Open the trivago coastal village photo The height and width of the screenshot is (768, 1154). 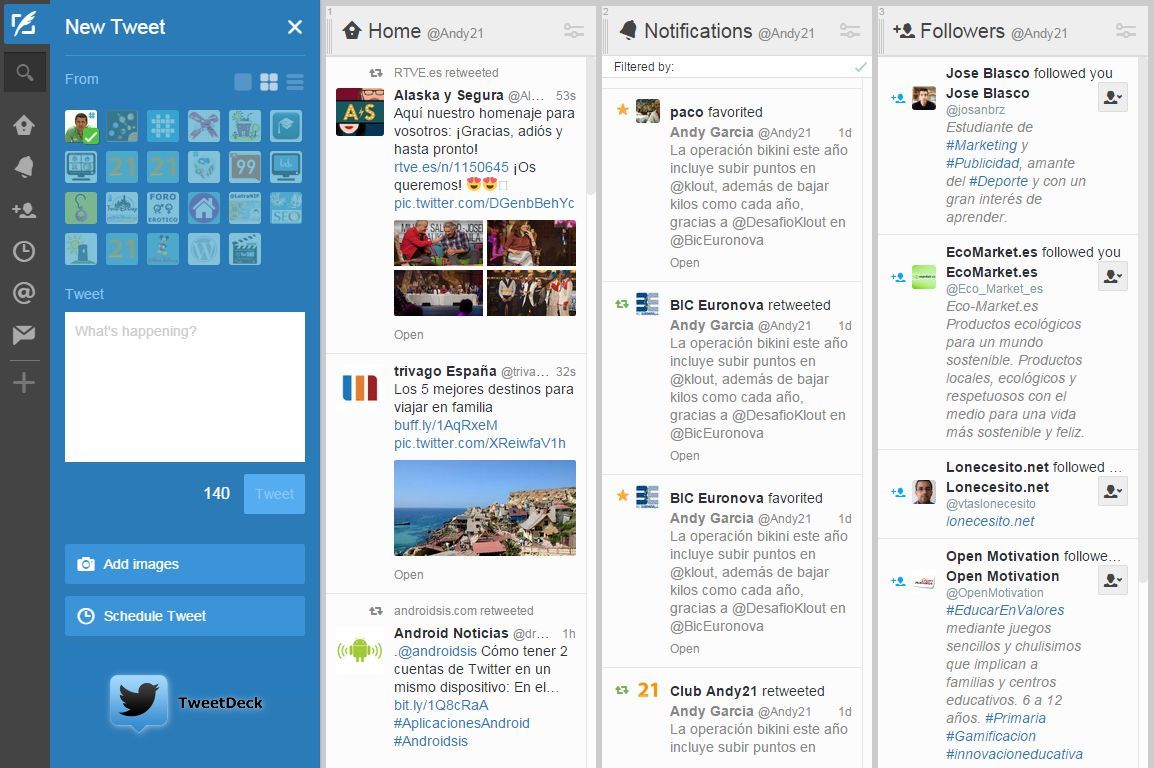click(x=485, y=508)
